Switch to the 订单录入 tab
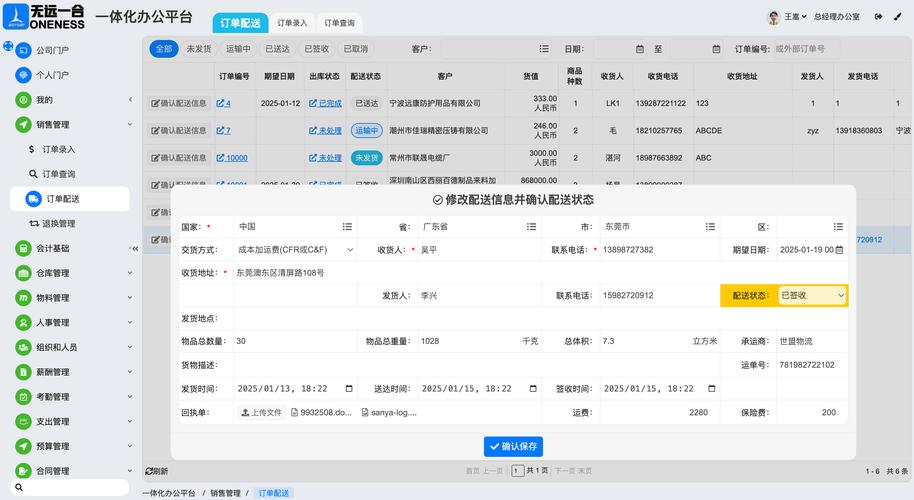This screenshot has width=914, height=500. [x=292, y=23]
